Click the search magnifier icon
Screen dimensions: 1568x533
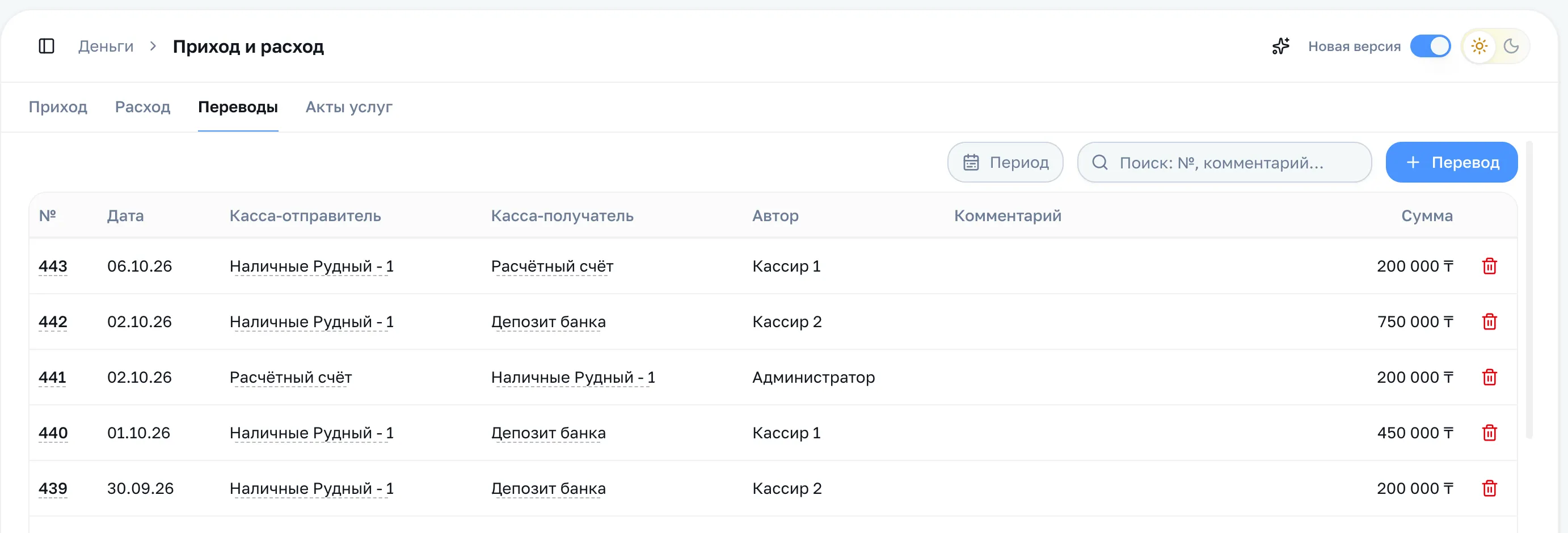click(1099, 163)
